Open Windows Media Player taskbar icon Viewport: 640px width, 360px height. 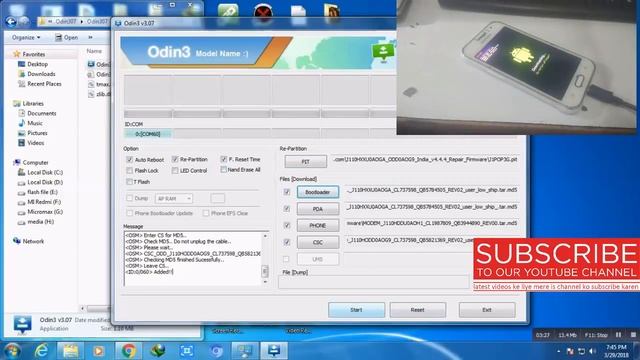(x=98, y=351)
